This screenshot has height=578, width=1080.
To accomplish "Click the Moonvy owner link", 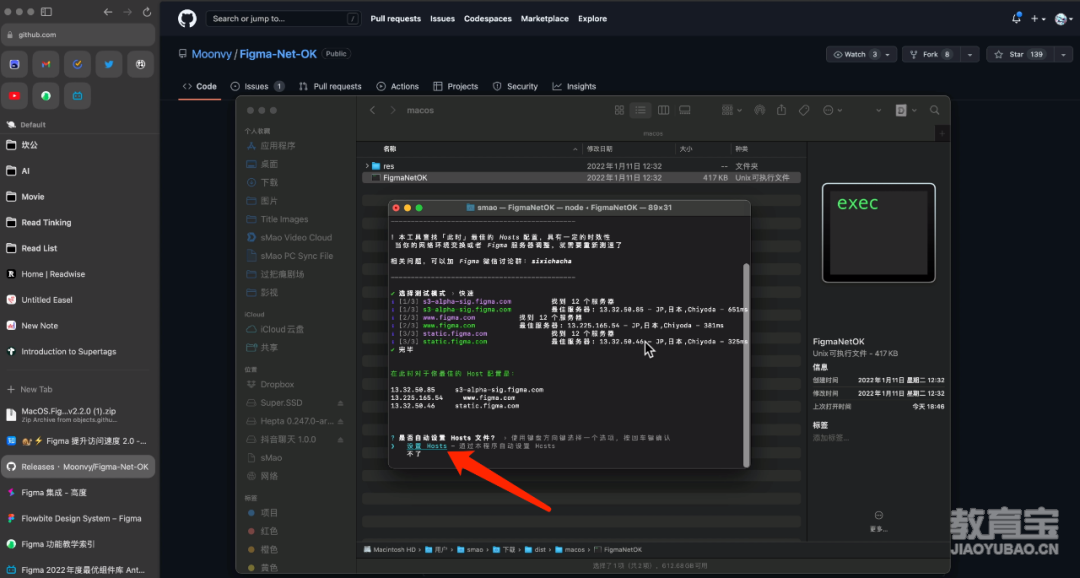I will click(x=211, y=54).
